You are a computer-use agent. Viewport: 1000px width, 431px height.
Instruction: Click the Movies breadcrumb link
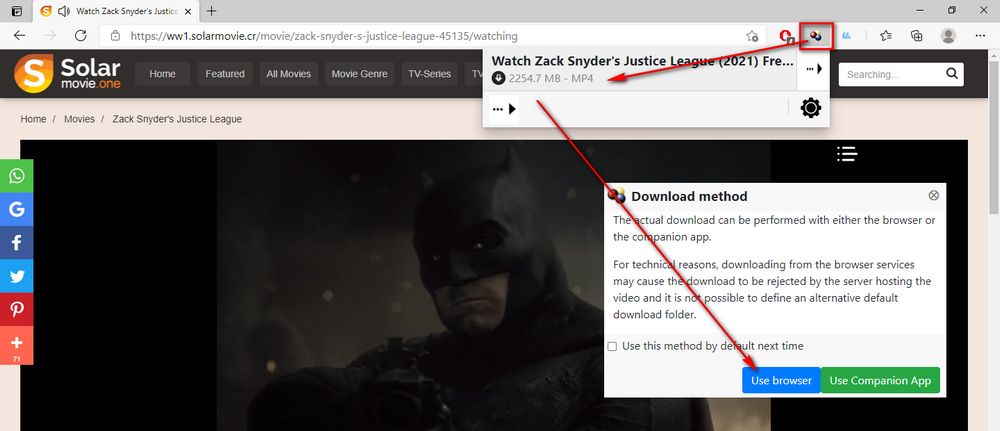click(79, 119)
